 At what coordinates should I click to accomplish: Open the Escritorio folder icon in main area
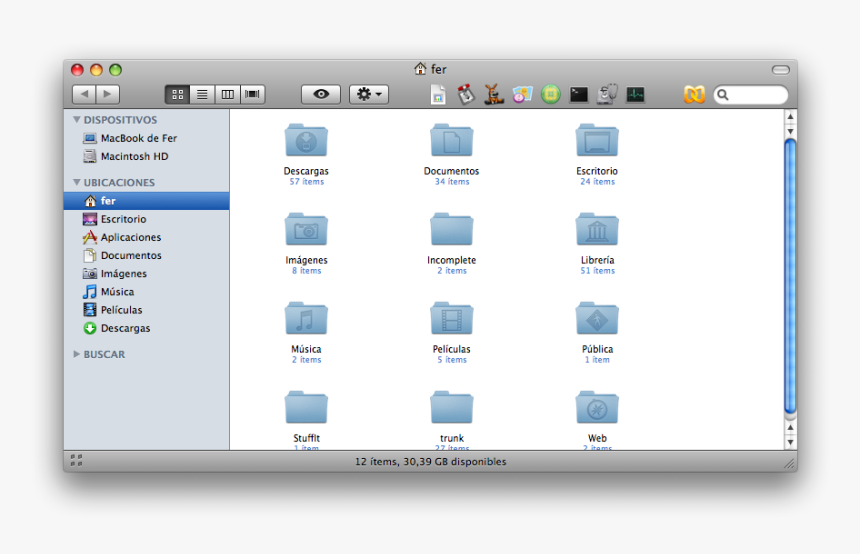pos(597,140)
